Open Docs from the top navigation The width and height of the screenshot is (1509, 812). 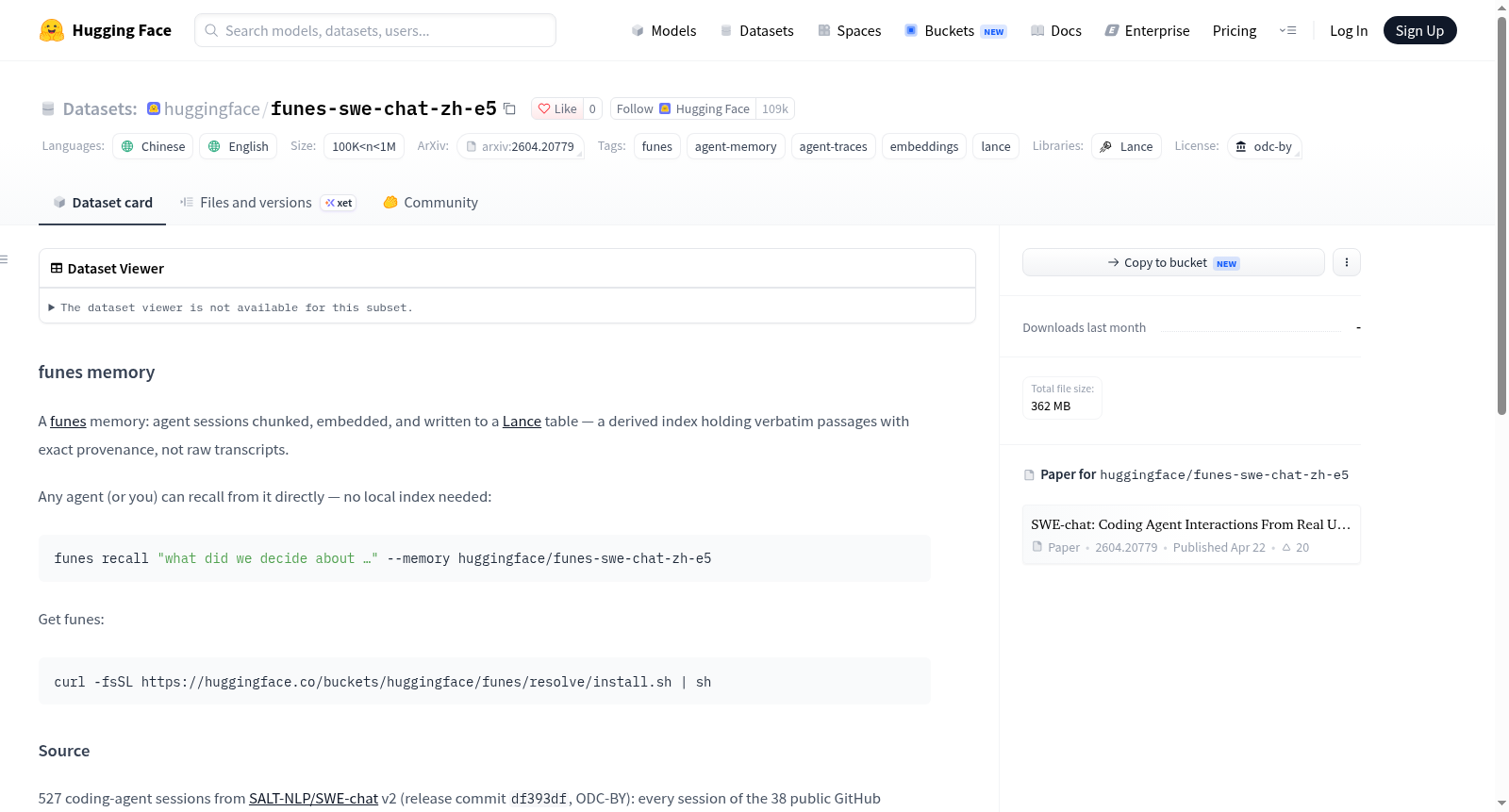point(1056,30)
